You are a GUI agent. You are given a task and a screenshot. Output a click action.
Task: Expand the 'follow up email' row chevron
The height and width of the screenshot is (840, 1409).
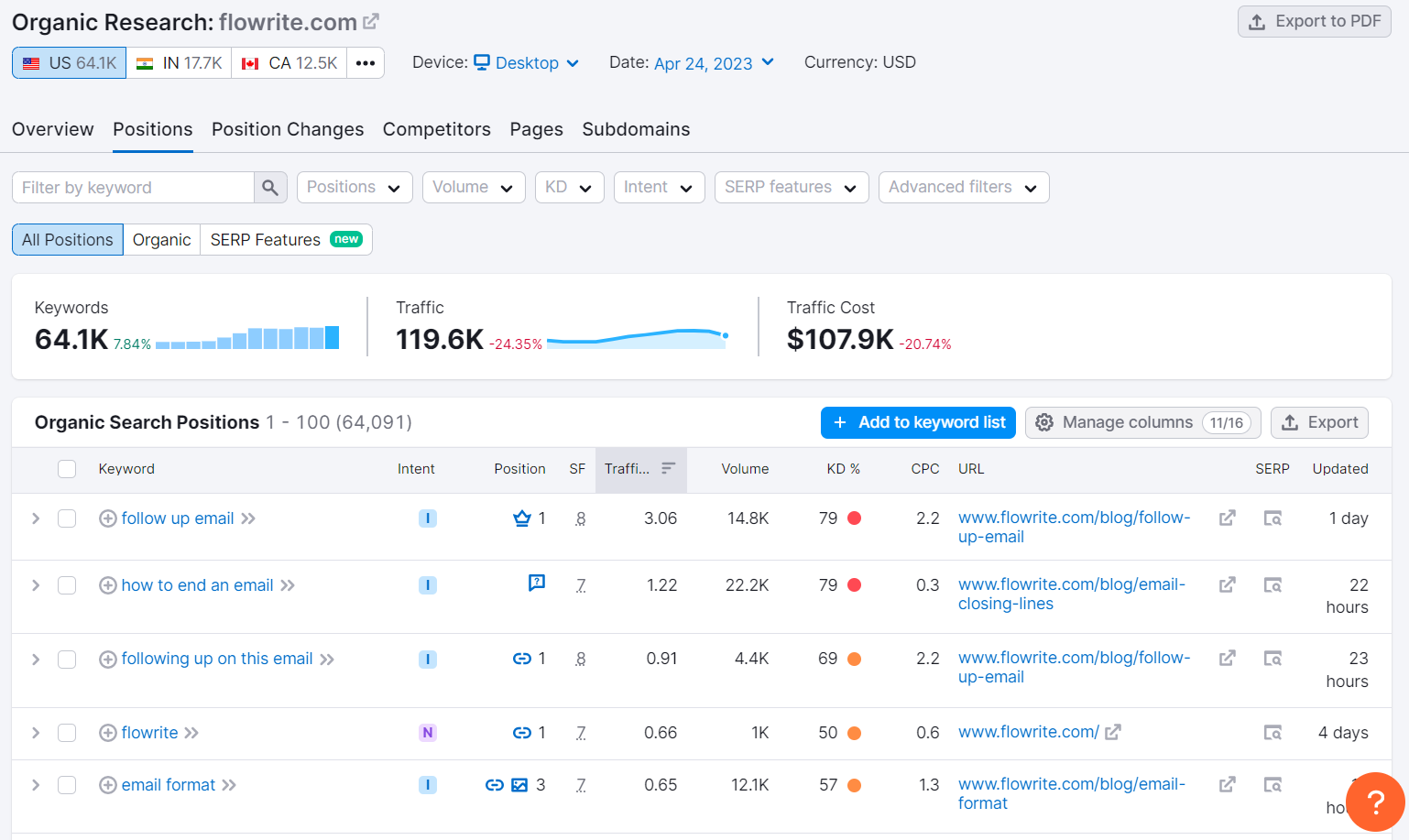(x=36, y=518)
